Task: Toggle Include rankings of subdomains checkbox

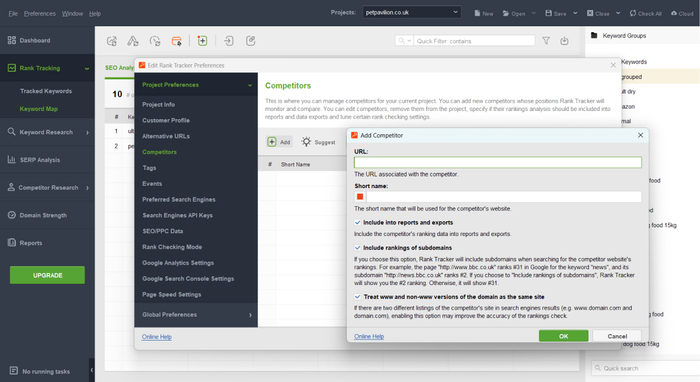Action: coord(358,248)
